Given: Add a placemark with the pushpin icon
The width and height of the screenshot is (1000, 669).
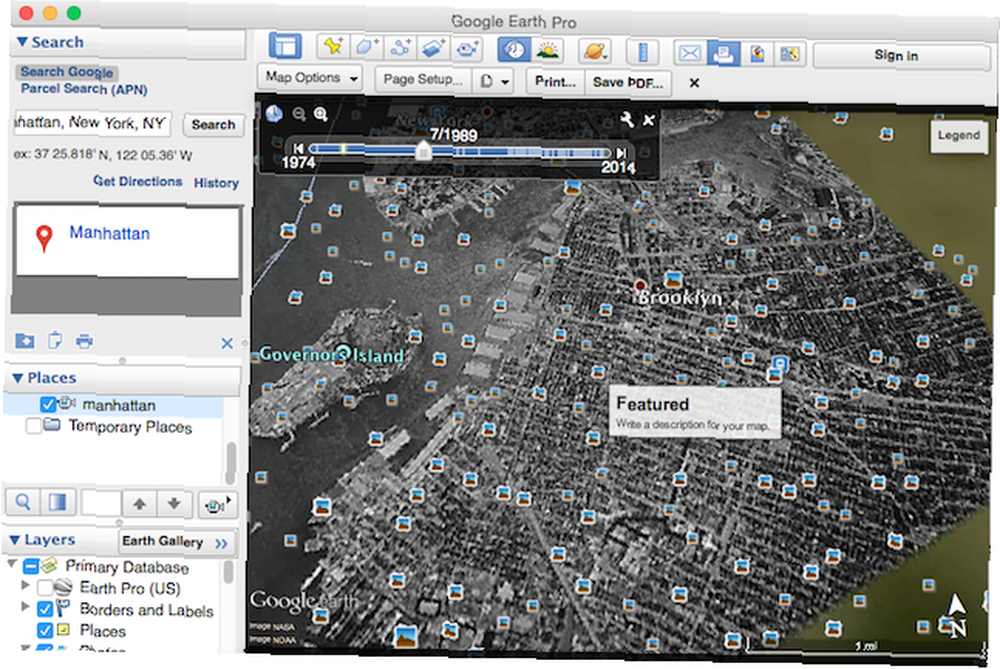Looking at the screenshot, I should [334, 47].
